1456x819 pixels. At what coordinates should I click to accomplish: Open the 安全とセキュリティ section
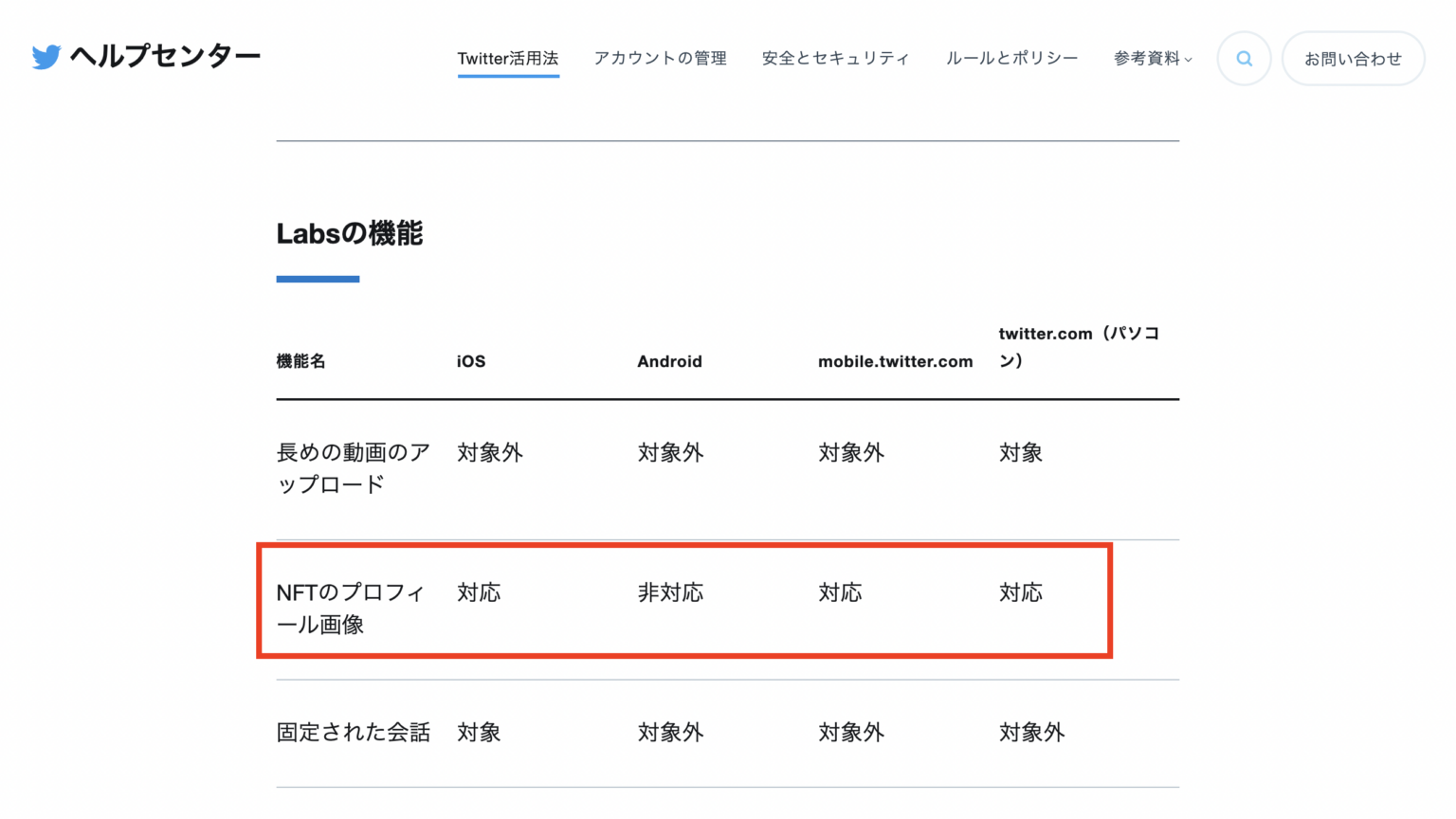coord(835,58)
